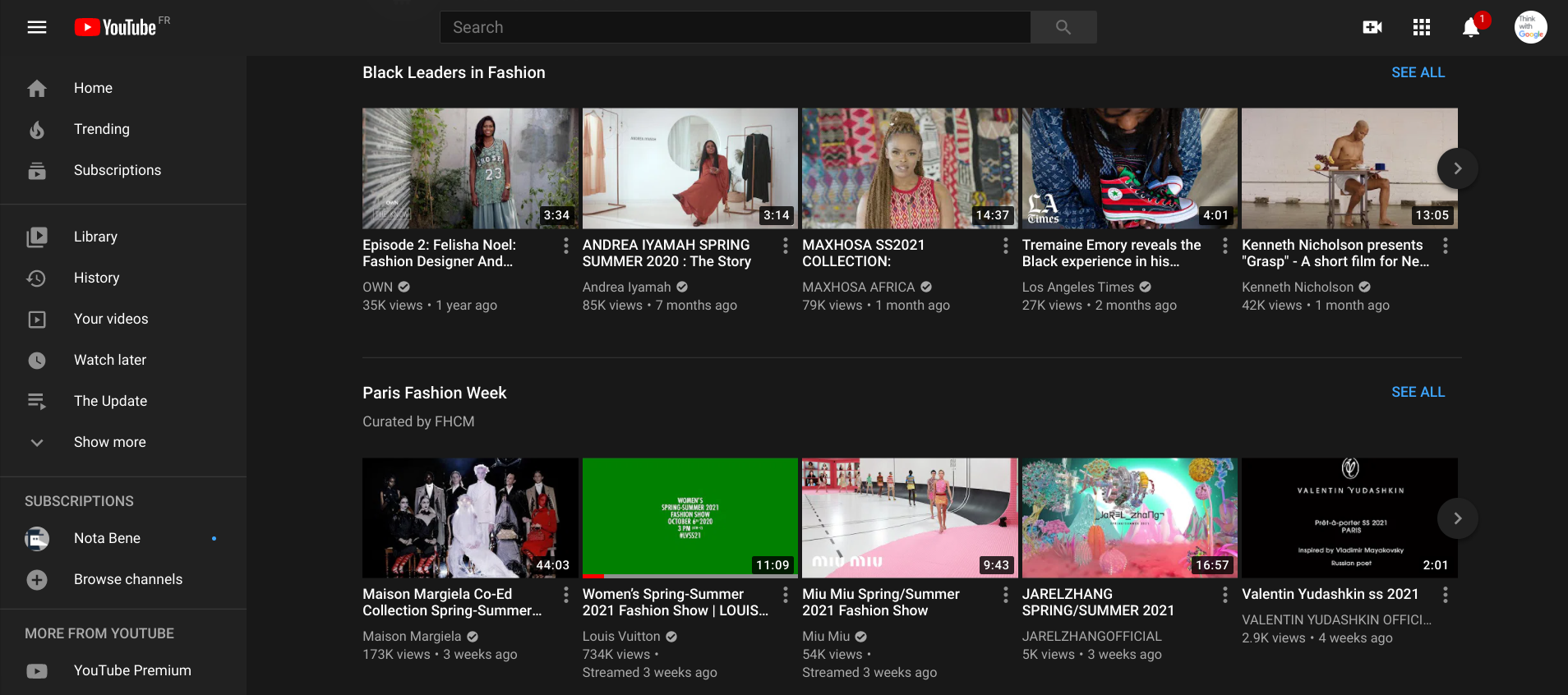Open notifications bell icon

pyautogui.click(x=1471, y=27)
